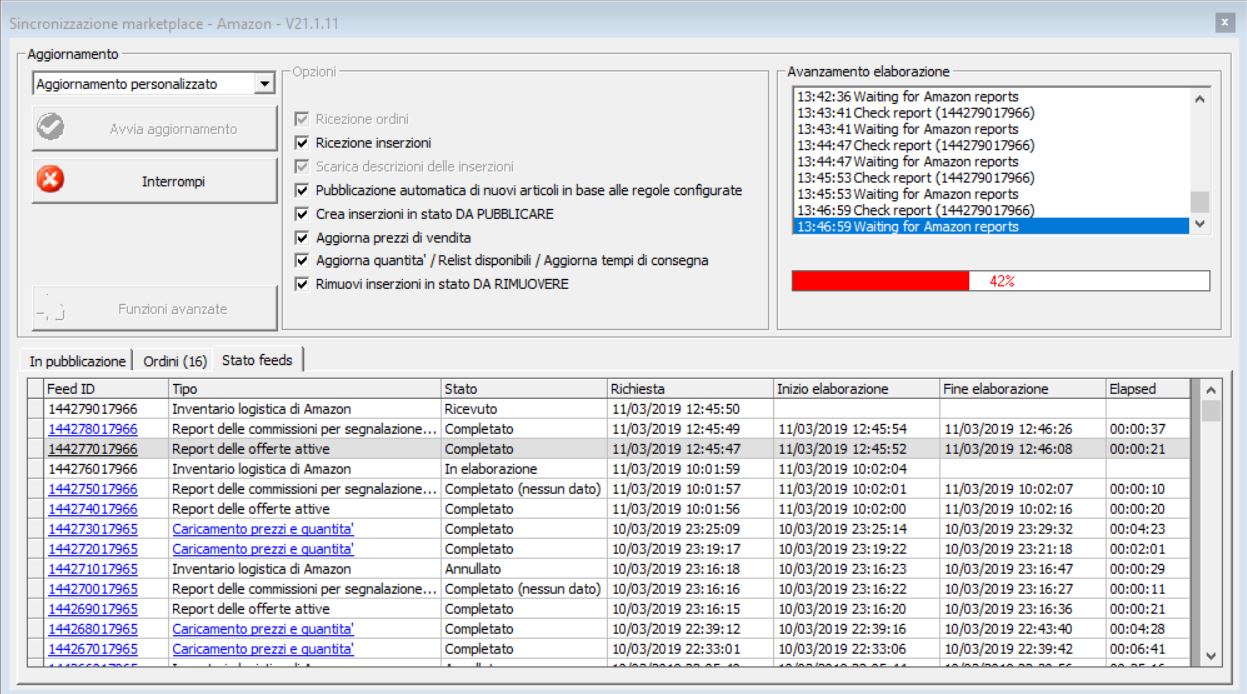Open the Ordini (16) tab

pos(174,360)
